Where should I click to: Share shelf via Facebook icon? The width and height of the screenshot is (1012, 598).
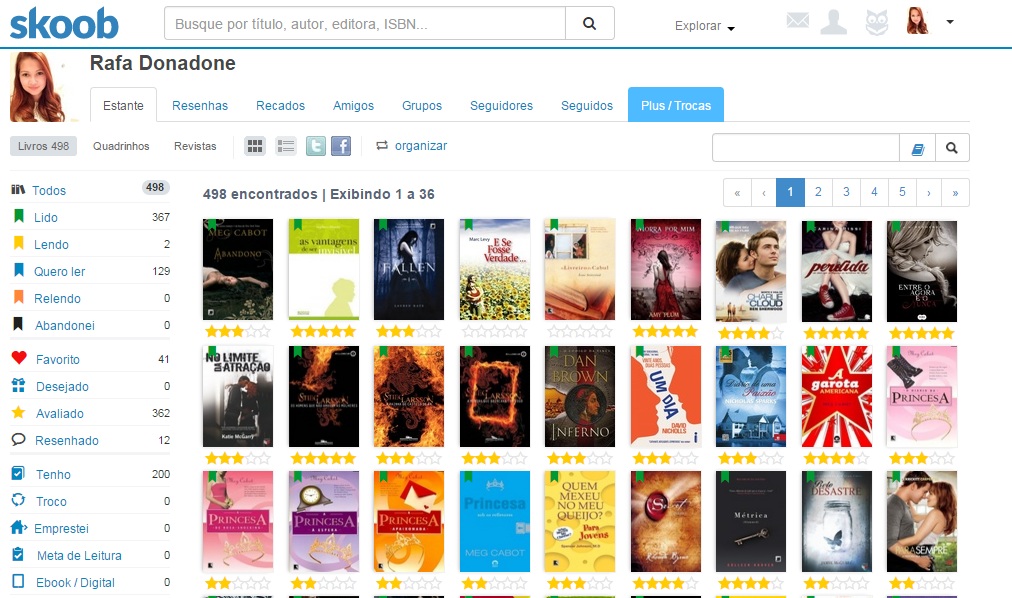click(341, 146)
